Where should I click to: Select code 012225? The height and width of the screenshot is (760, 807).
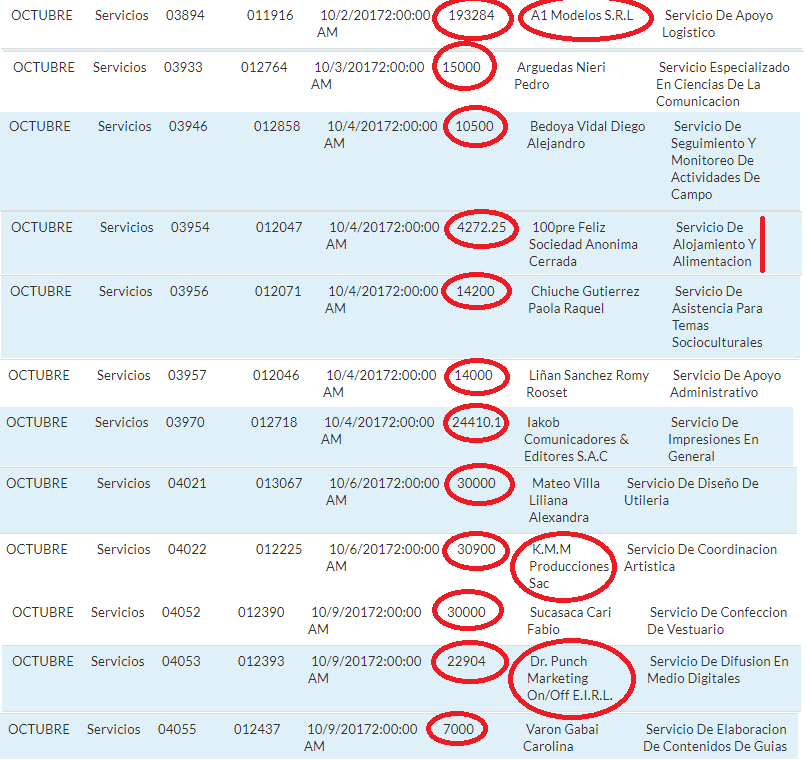[x=279, y=550]
